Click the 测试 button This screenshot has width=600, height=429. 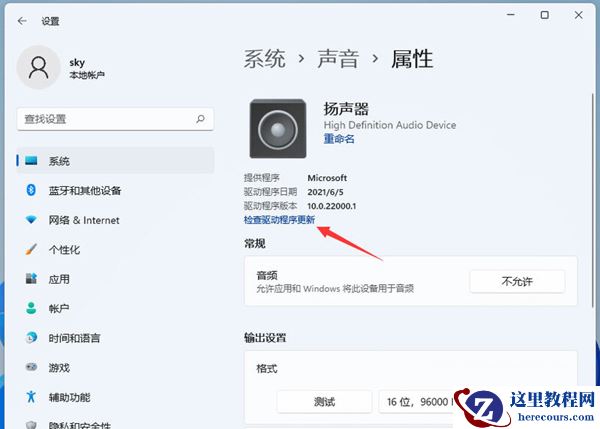click(x=324, y=401)
